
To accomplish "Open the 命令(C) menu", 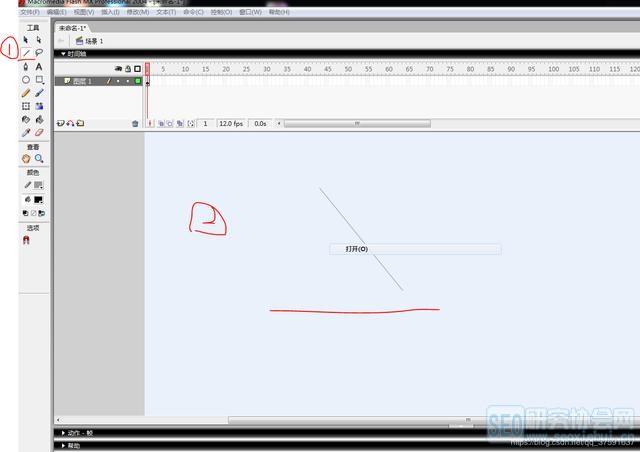I will 193,12.
